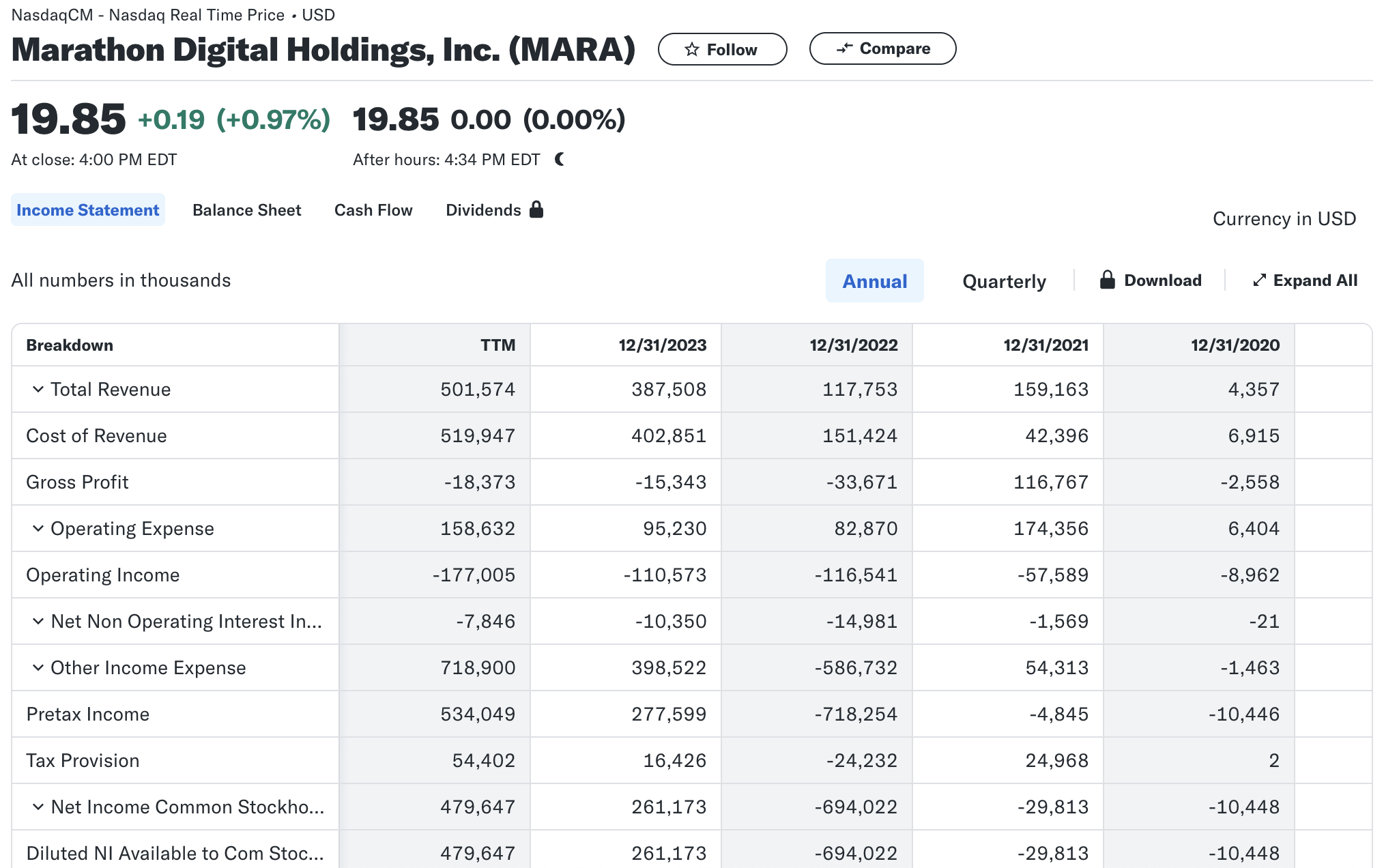
Task: Click the after-hours moon icon
Action: coord(560,160)
